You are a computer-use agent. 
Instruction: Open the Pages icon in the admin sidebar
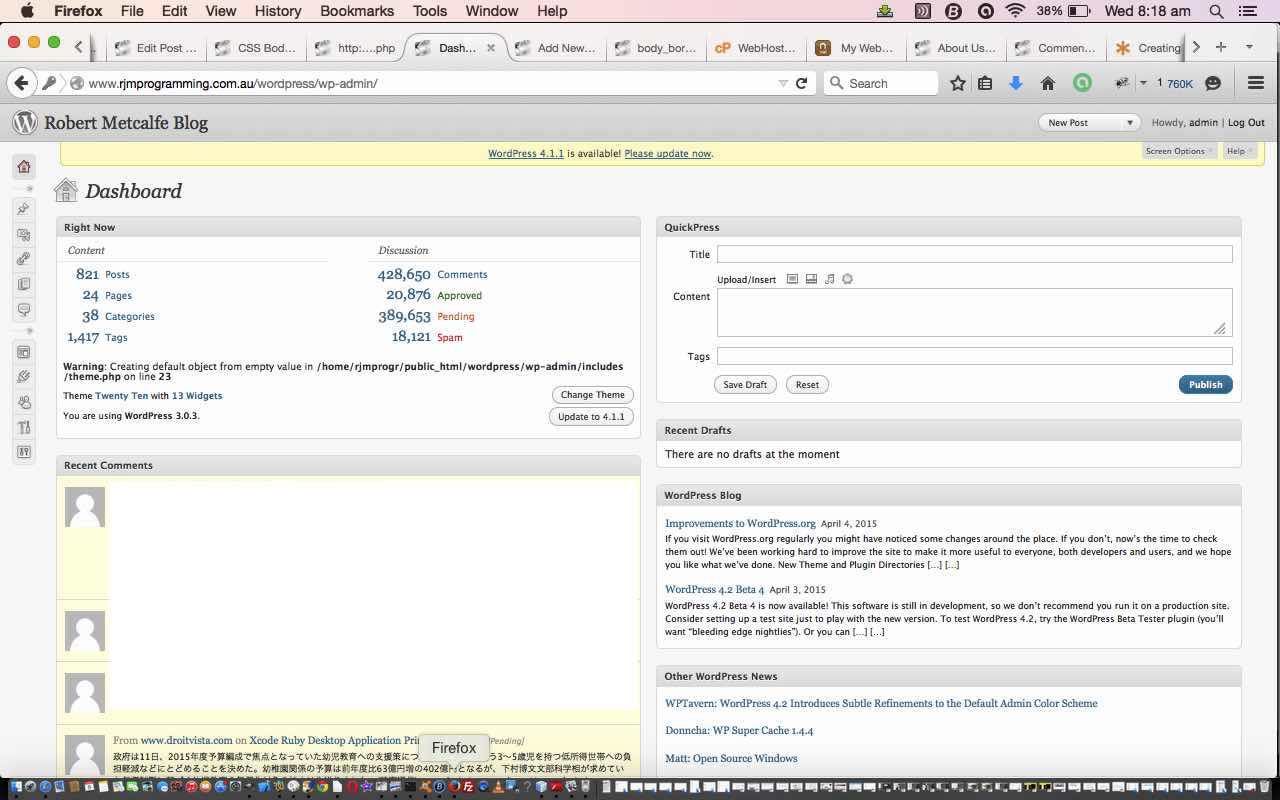point(24,284)
